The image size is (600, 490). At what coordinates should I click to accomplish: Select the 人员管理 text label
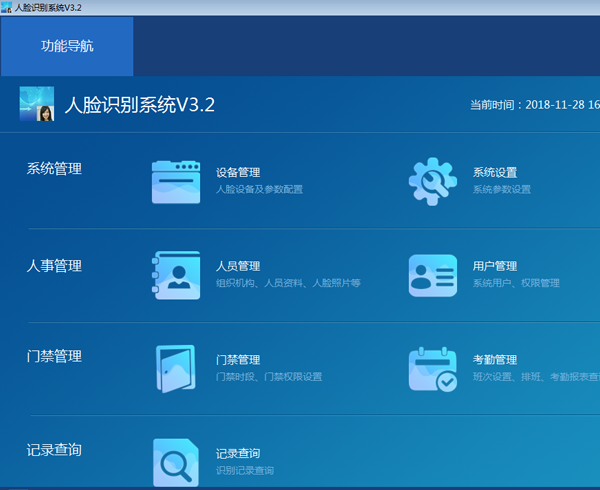click(238, 267)
